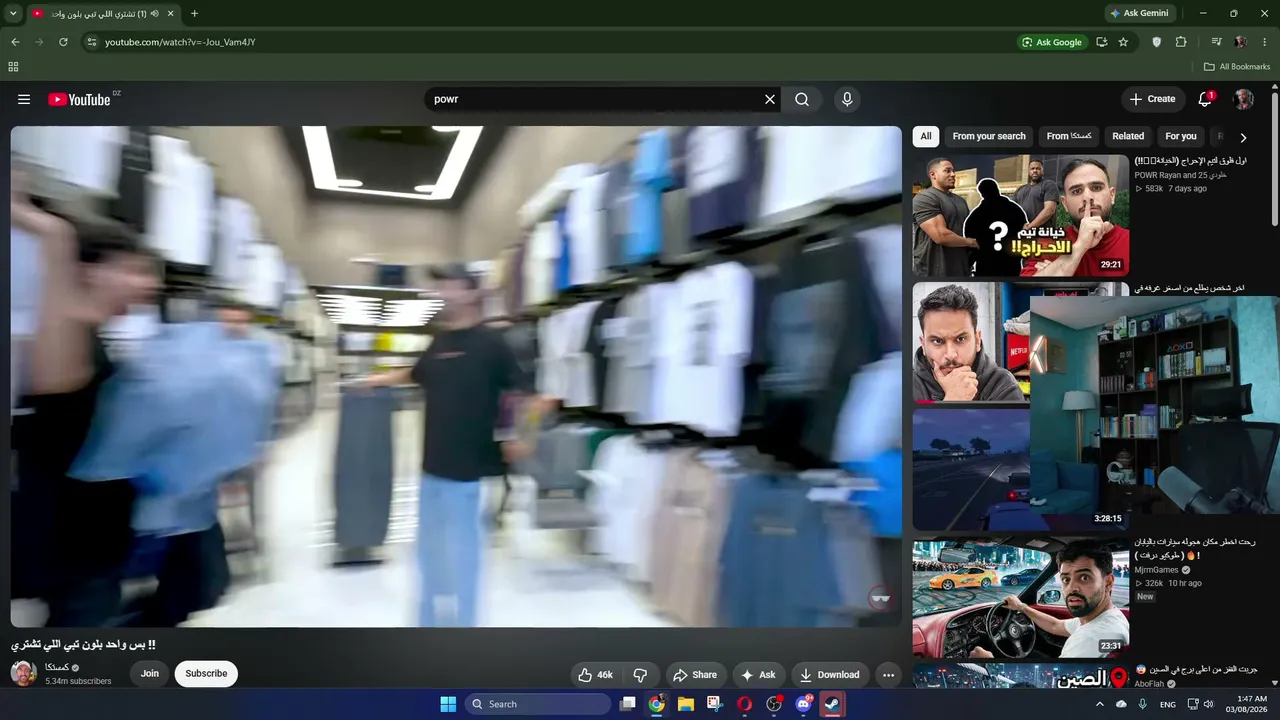Download the current video
The image size is (1280, 720).
tap(830, 675)
